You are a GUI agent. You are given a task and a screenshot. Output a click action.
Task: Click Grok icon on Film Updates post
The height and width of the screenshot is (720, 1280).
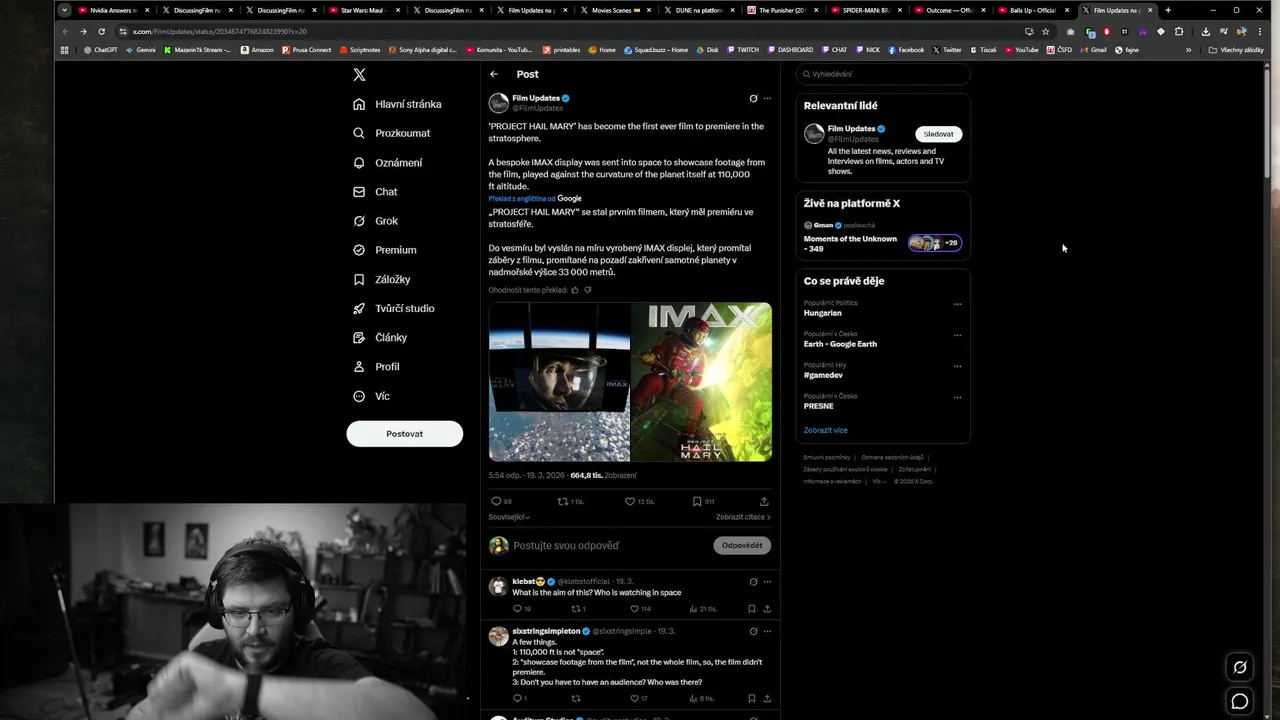tap(753, 98)
